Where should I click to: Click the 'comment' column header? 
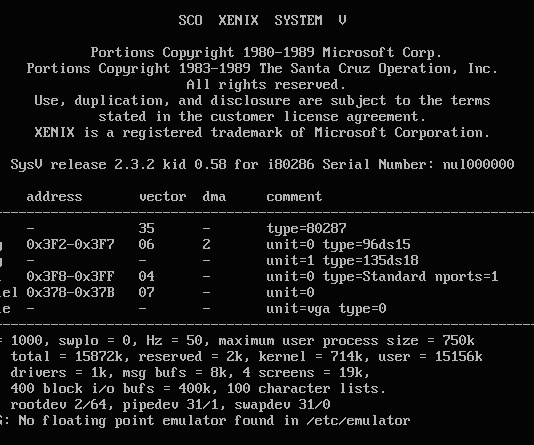(x=294, y=196)
